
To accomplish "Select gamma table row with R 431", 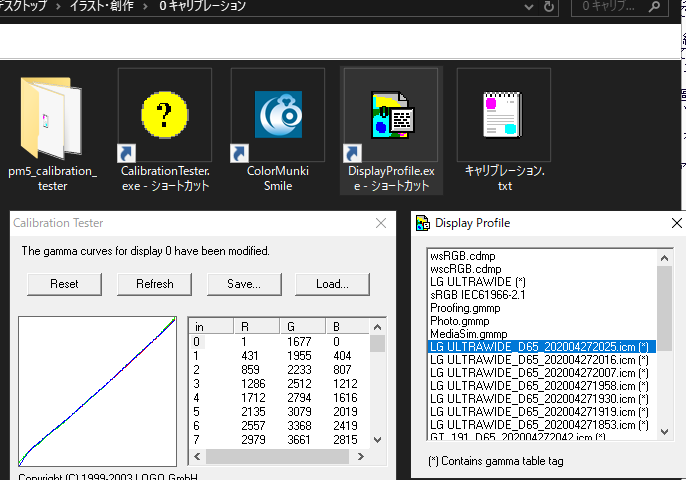I will 279,356.
